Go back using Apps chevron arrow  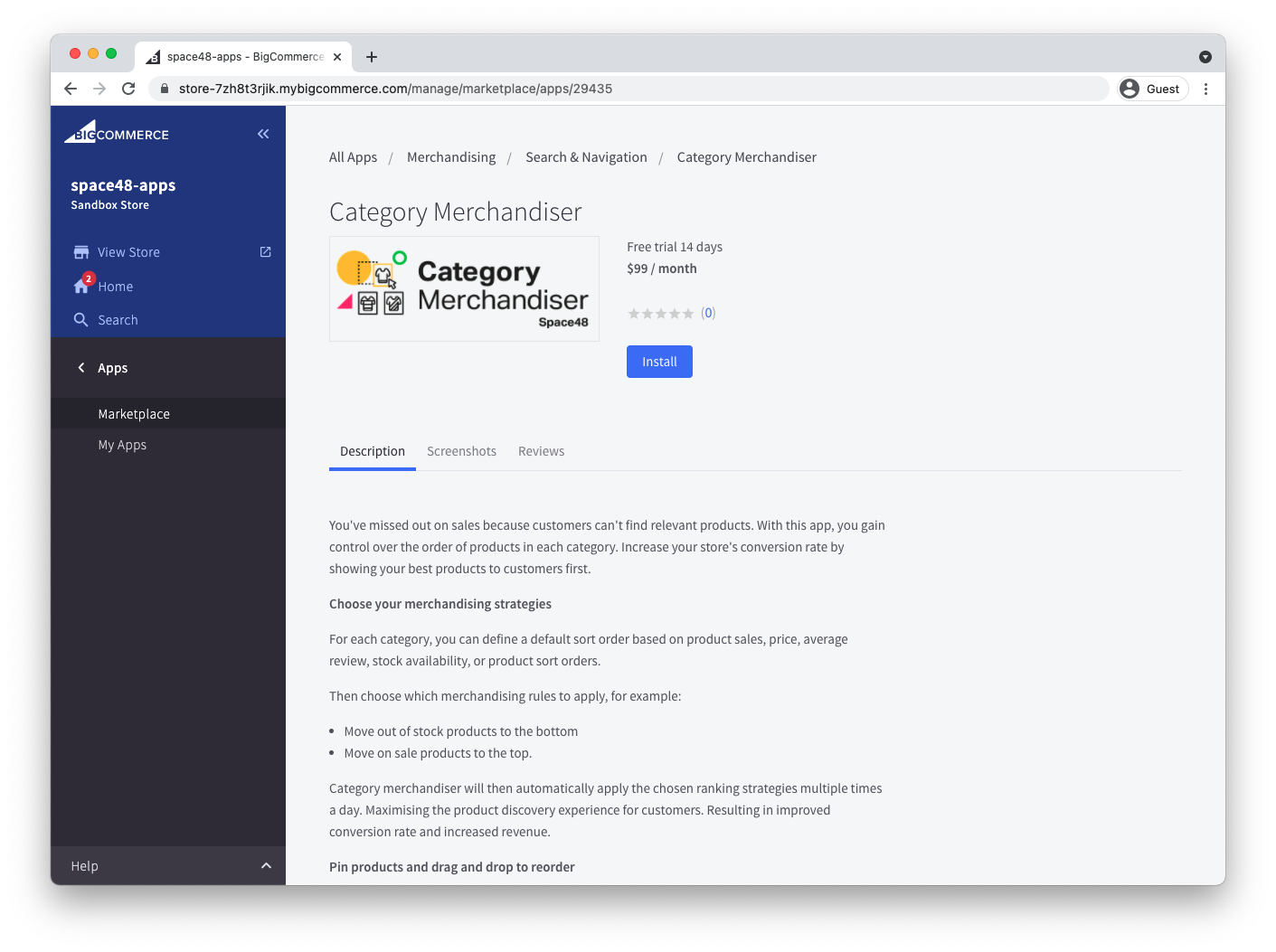[x=81, y=368]
